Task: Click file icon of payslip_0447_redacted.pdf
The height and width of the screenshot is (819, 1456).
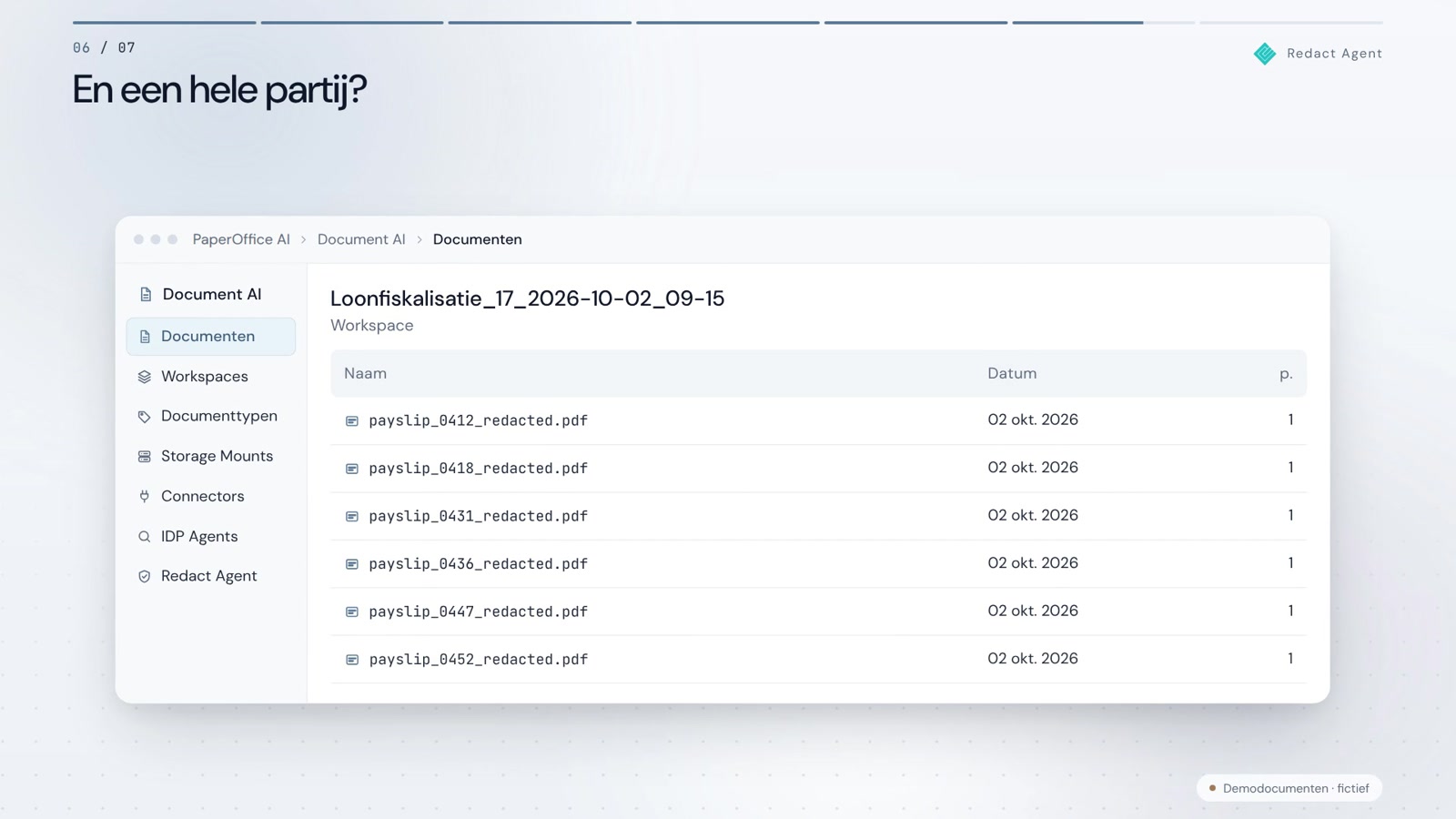Action: coord(352,612)
